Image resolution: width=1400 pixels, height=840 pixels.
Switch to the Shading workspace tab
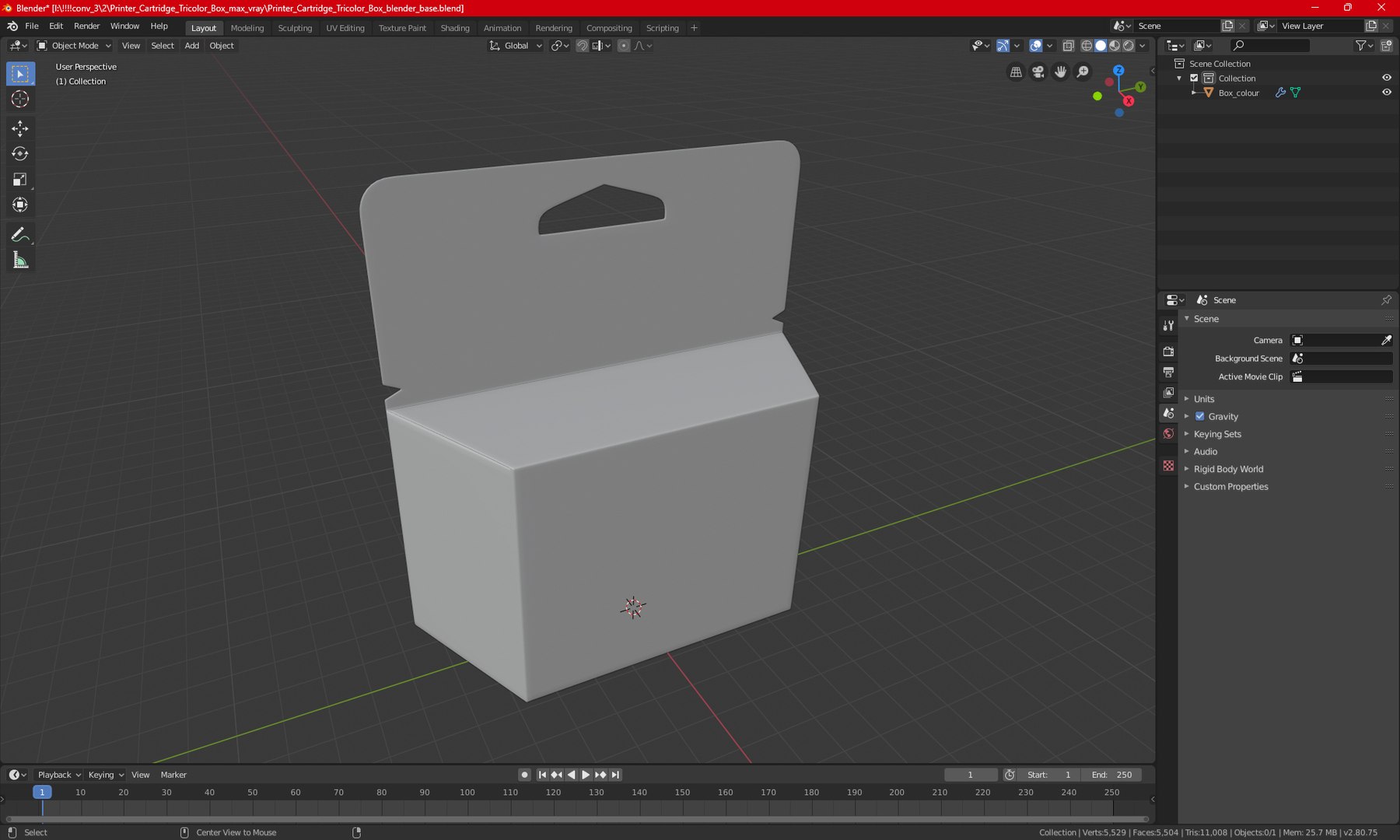(x=455, y=28)
